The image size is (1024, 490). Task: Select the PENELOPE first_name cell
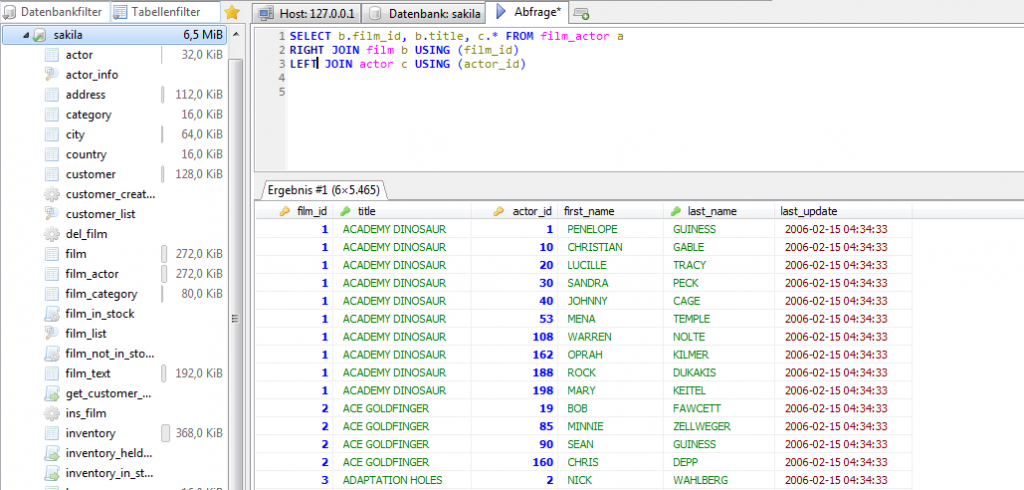click(x=594, y=229)
